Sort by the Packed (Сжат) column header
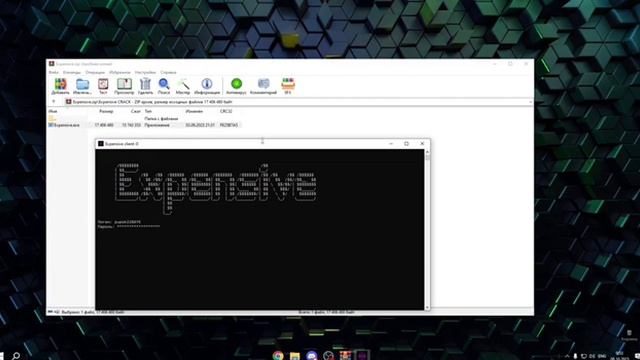This screenshot has width=640, height=360. point(136,111)
